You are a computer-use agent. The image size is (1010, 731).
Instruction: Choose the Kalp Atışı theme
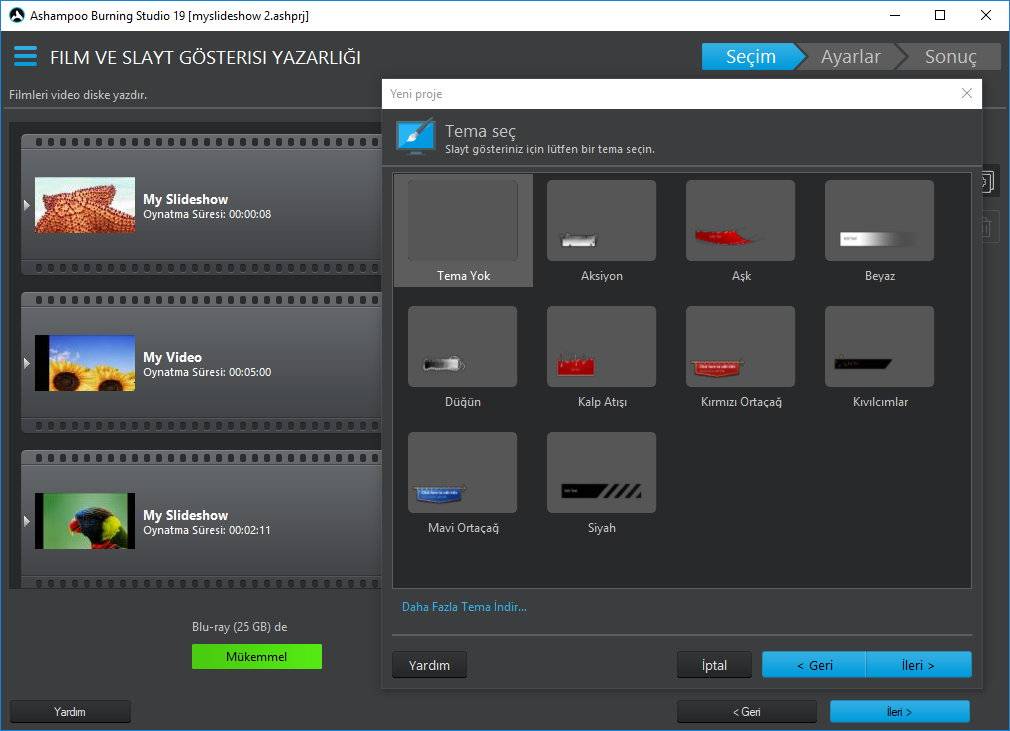[601, 347]
